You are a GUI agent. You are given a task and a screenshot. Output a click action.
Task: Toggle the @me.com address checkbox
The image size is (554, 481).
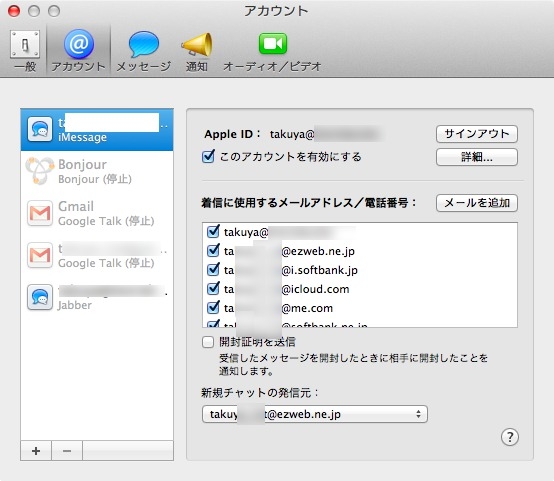click(x=213, y=308)
